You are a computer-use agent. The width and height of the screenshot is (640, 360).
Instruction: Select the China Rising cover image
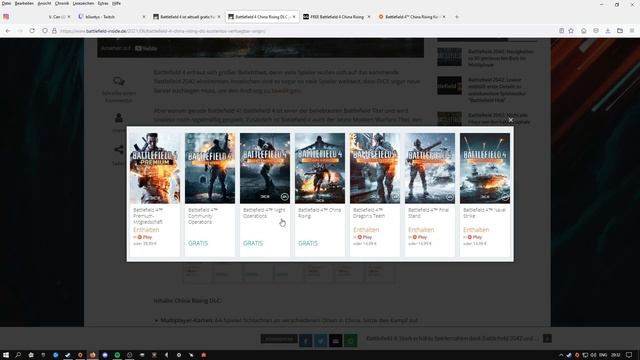[320, 168]
